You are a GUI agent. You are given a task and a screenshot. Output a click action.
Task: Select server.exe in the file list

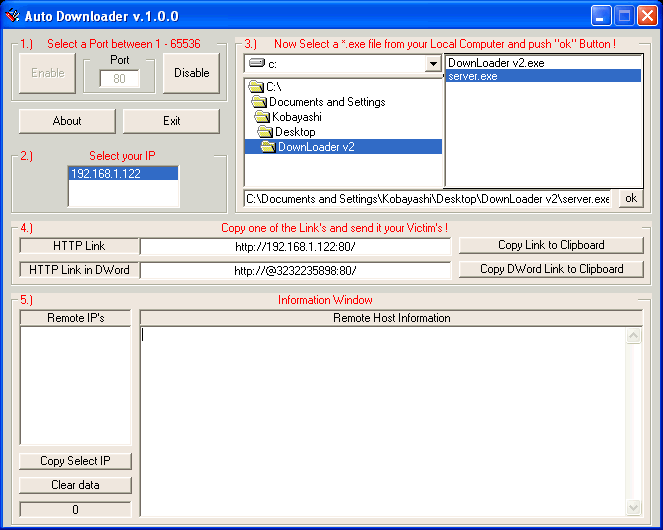click(x=473, y=76)
